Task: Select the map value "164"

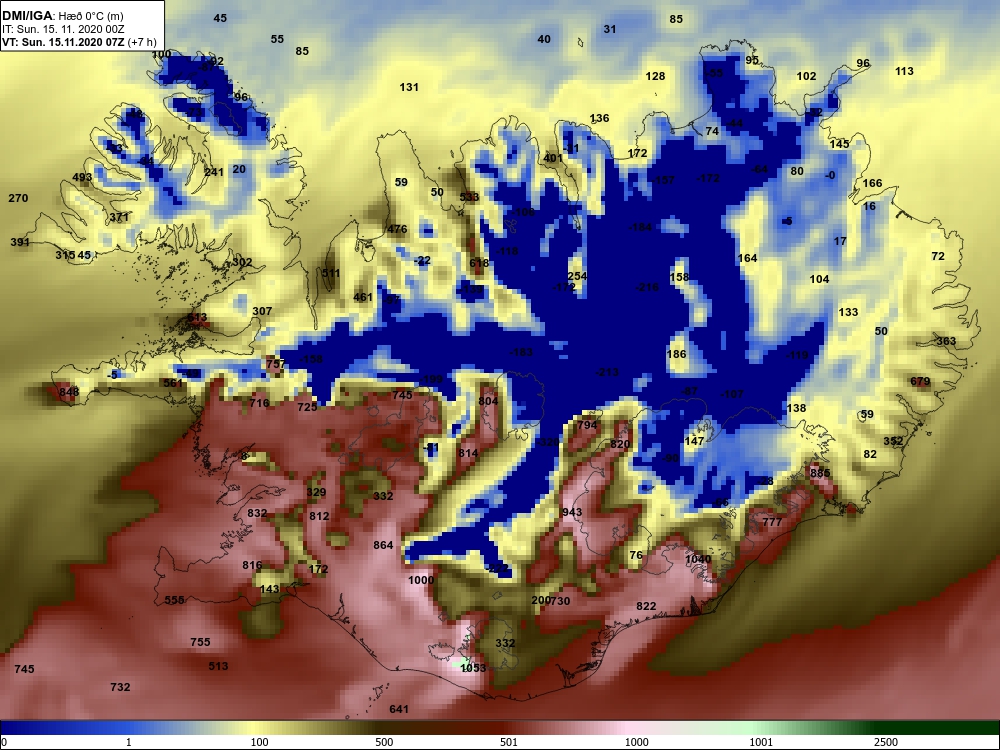Action: [747, 258]
